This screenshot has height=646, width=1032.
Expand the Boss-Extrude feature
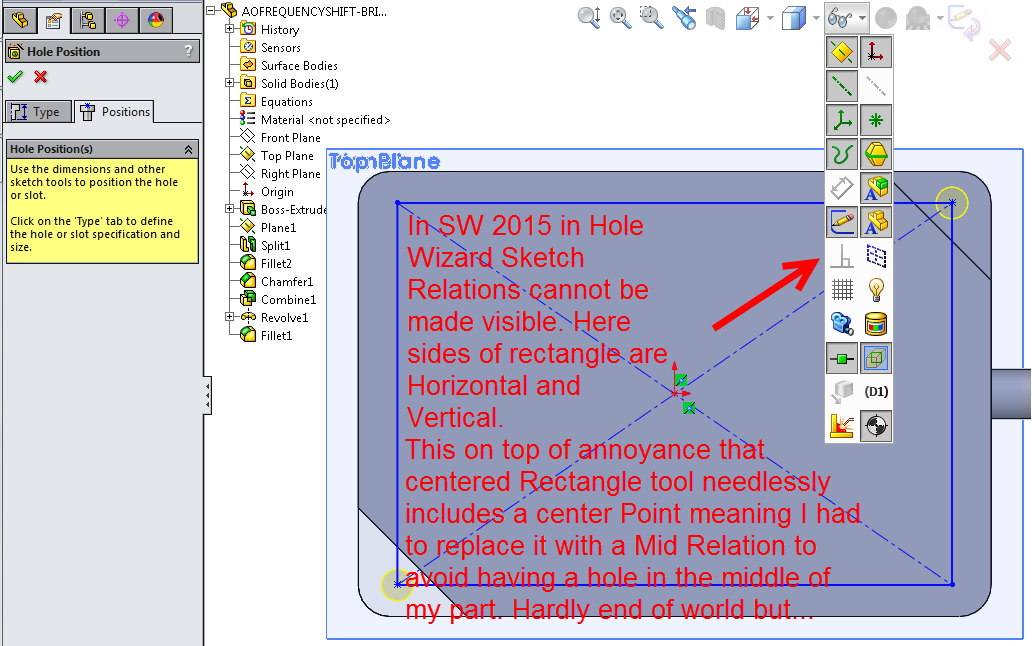pos(229,209)
